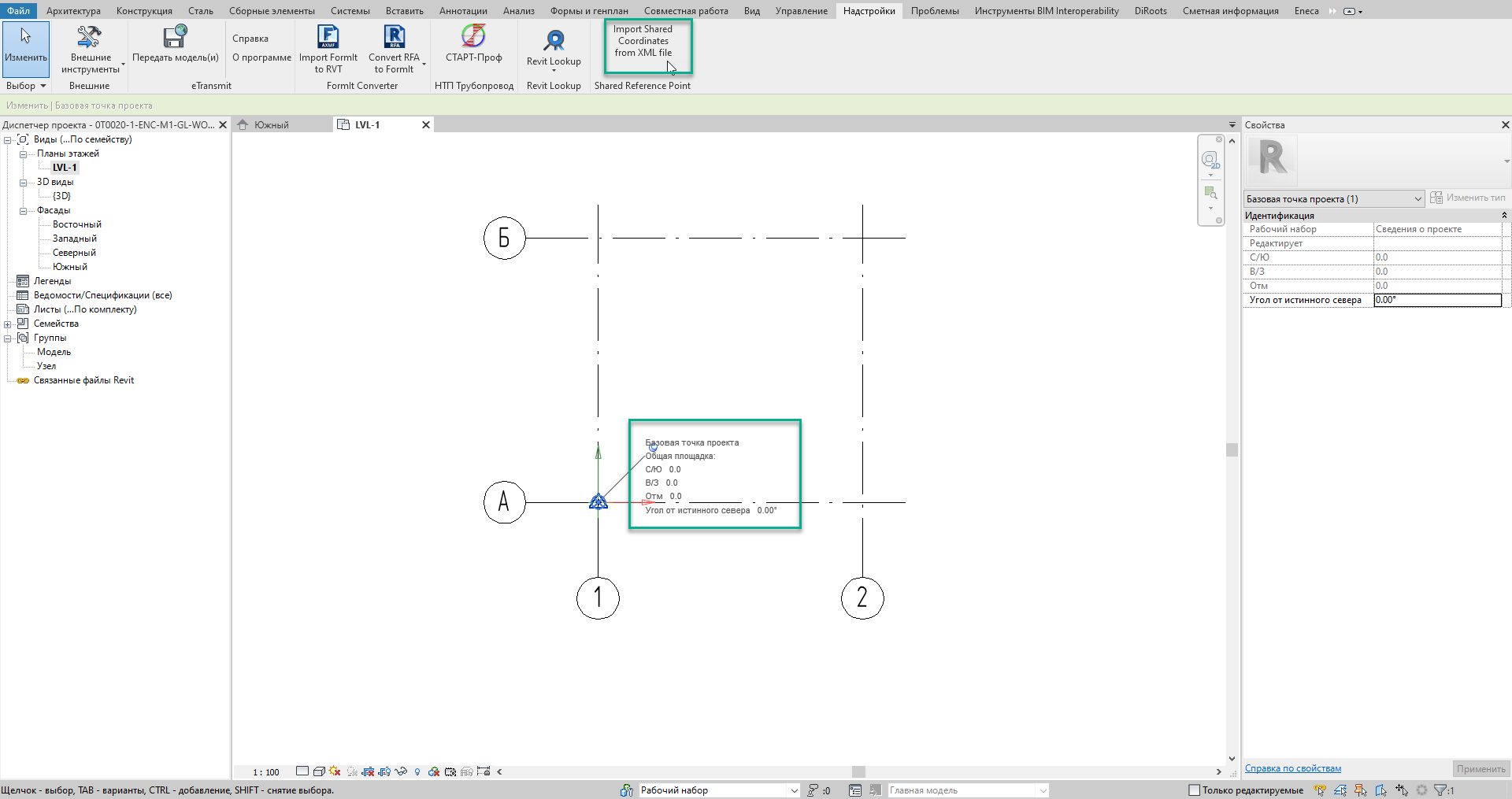Click Detail Level icon in view bar

coord(302,771)
